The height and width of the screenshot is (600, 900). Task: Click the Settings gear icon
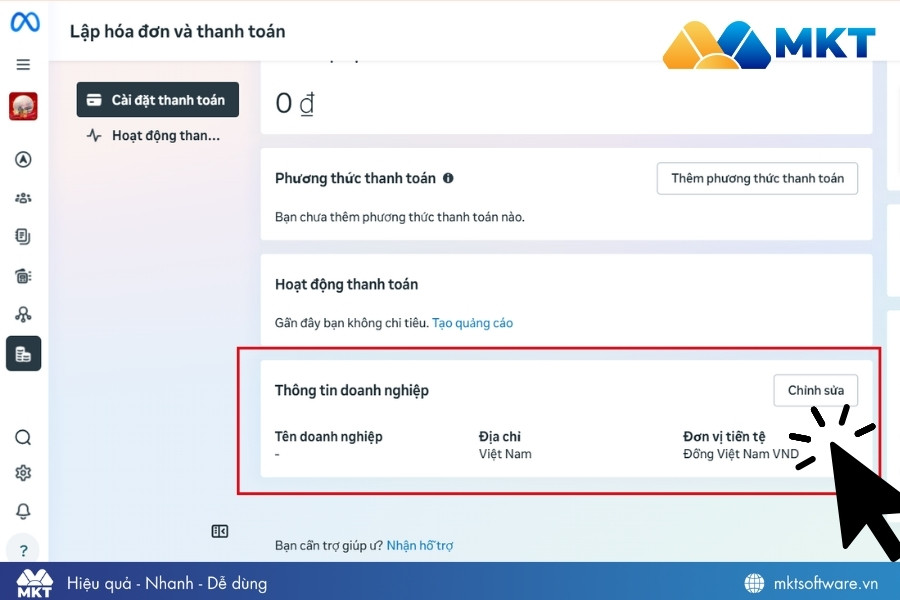[x=23, y=472]
